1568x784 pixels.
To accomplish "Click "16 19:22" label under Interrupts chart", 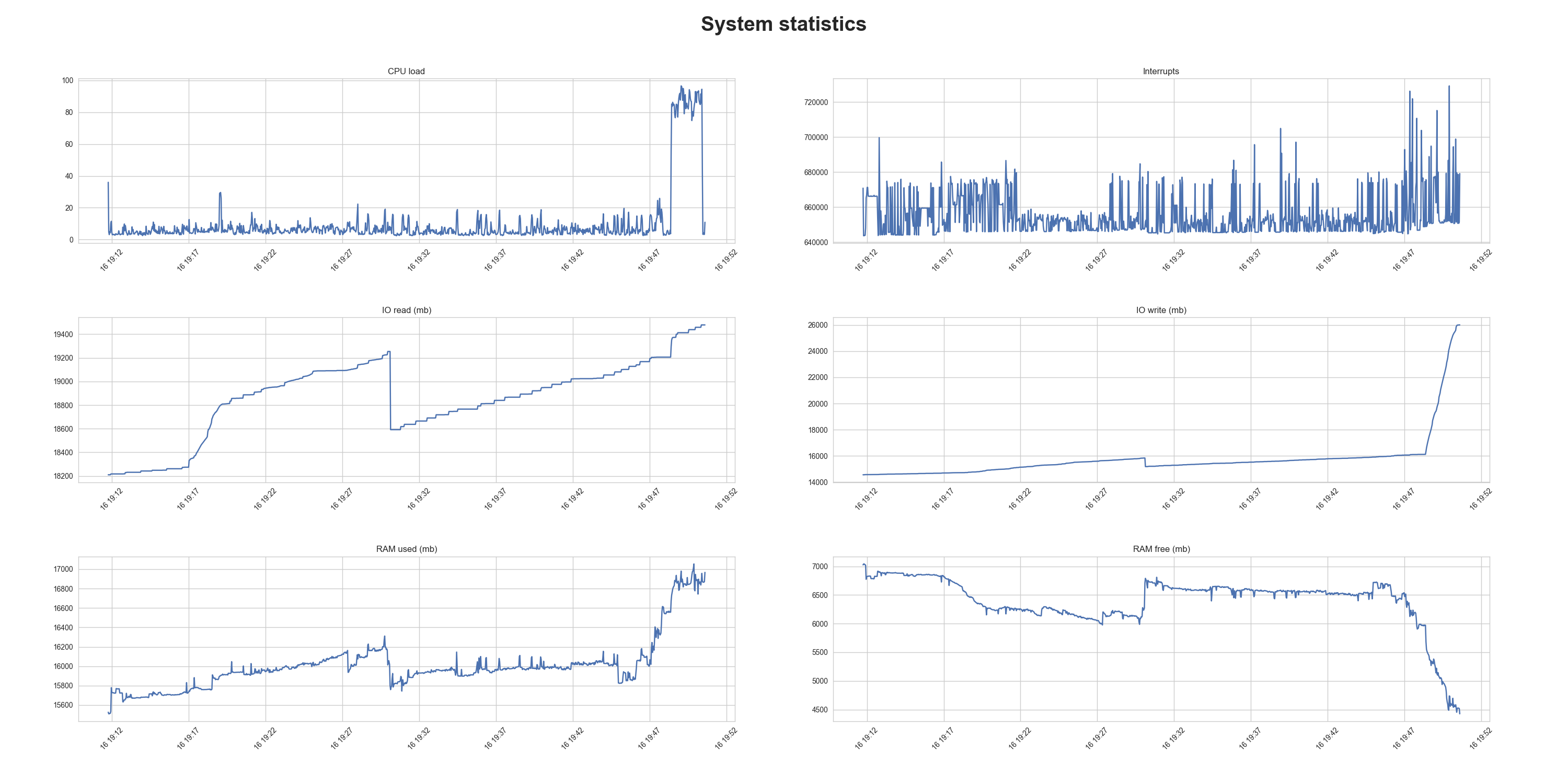I will click(x=1020, y=260).
